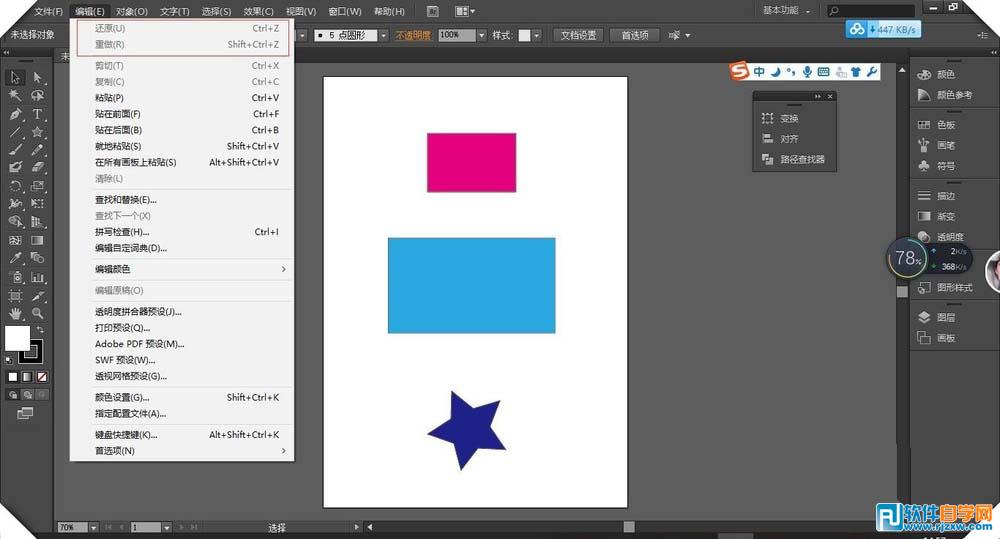
Task: Open the artboard number dropdown
Action: click(166, 528)
